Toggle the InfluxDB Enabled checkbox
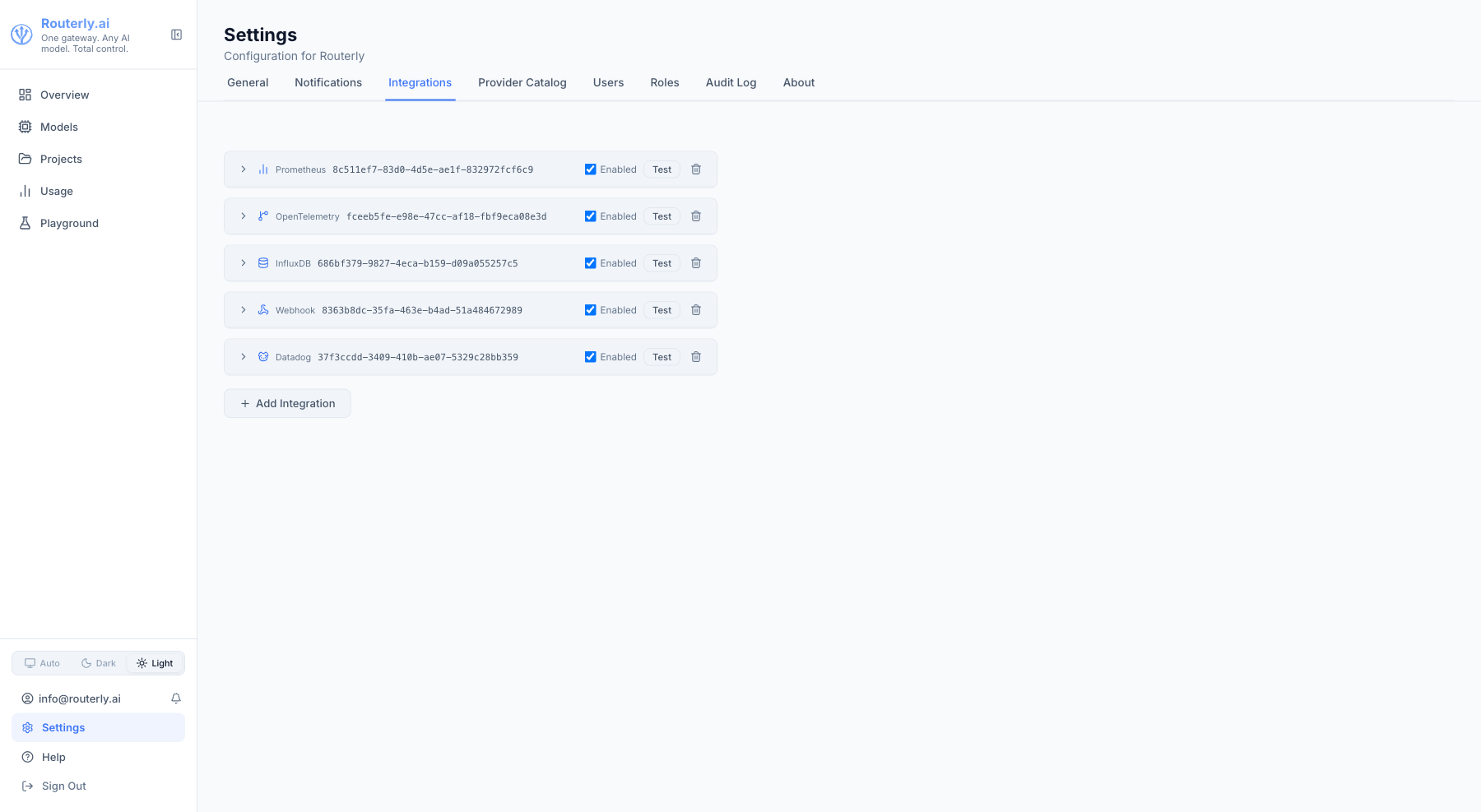This screenshot has height=812, width=1481. pyautogui.click(x=590, y=263)
